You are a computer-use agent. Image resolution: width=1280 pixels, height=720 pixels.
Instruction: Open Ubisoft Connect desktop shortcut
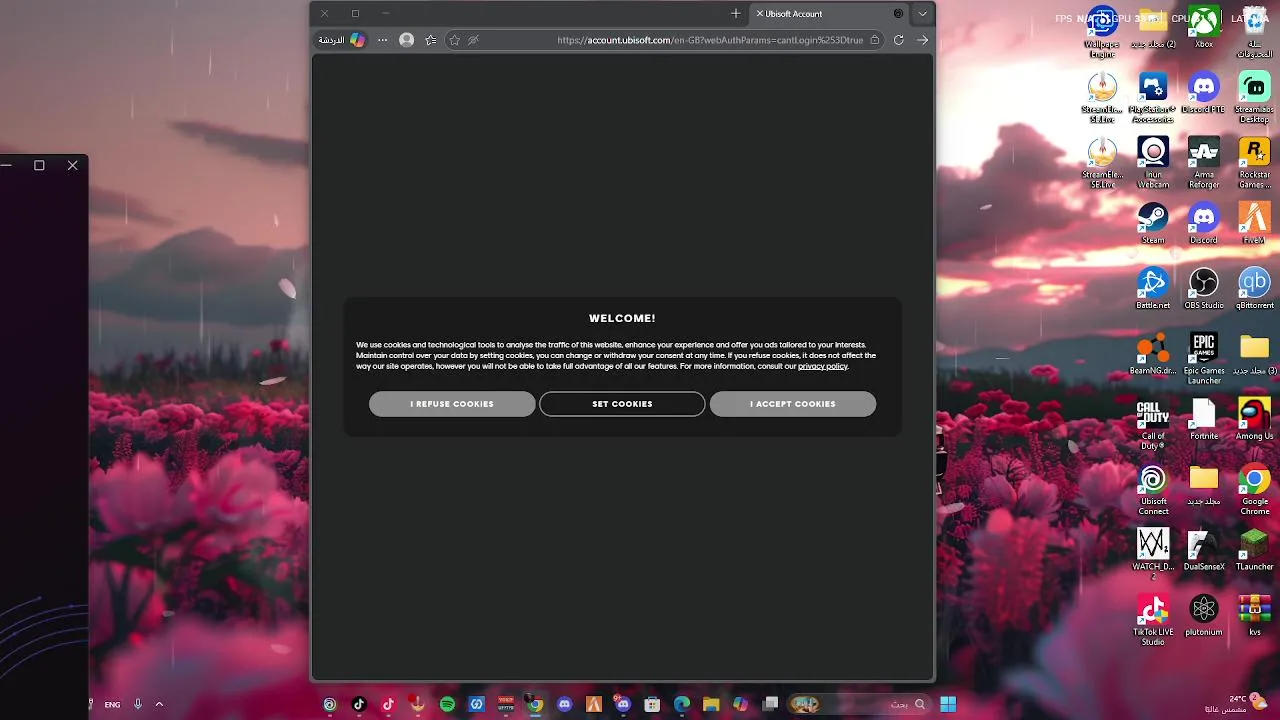click(x=1153, y=490)
